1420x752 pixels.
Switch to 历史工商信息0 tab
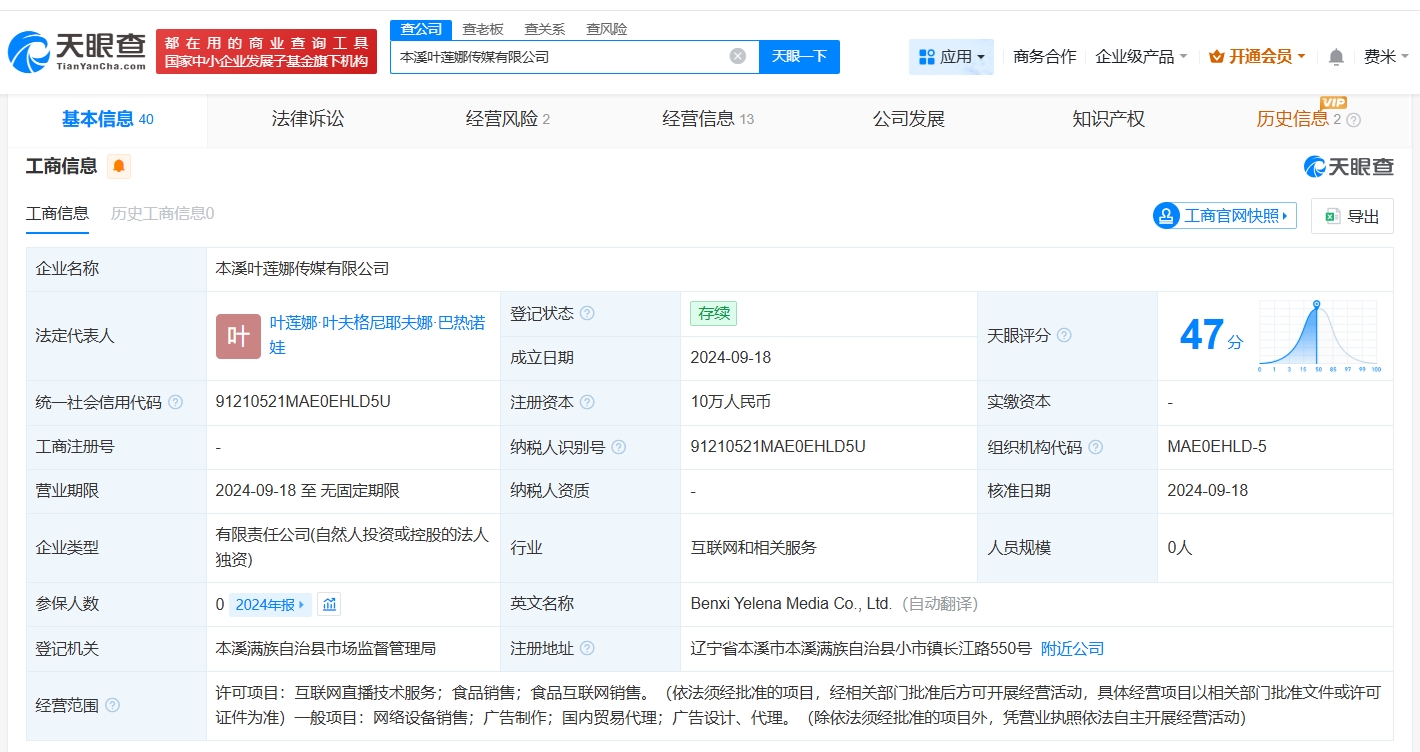pyautogui.click(x=160, y=214)
